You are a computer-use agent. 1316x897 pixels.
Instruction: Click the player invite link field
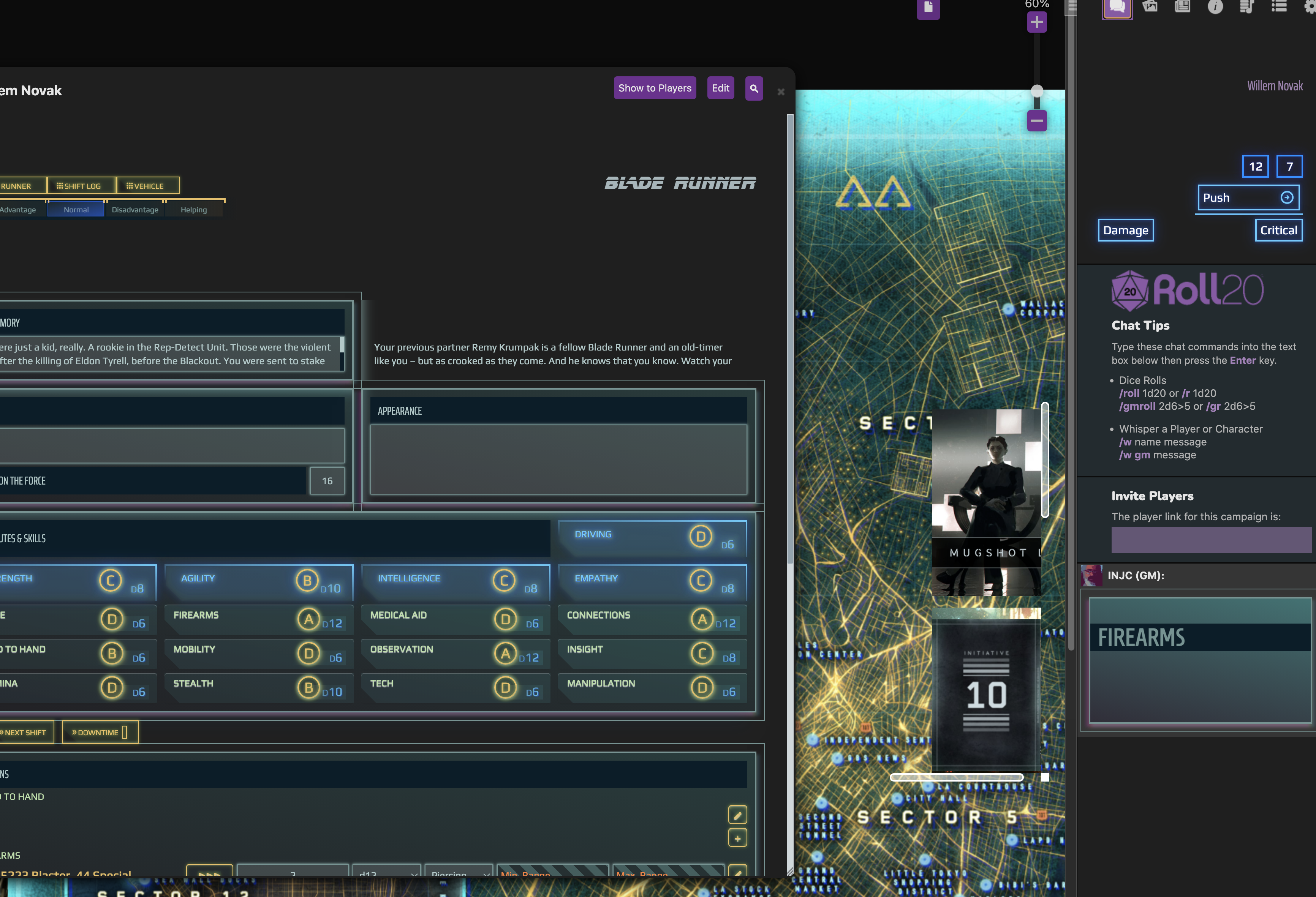(x=1211, y=540)
